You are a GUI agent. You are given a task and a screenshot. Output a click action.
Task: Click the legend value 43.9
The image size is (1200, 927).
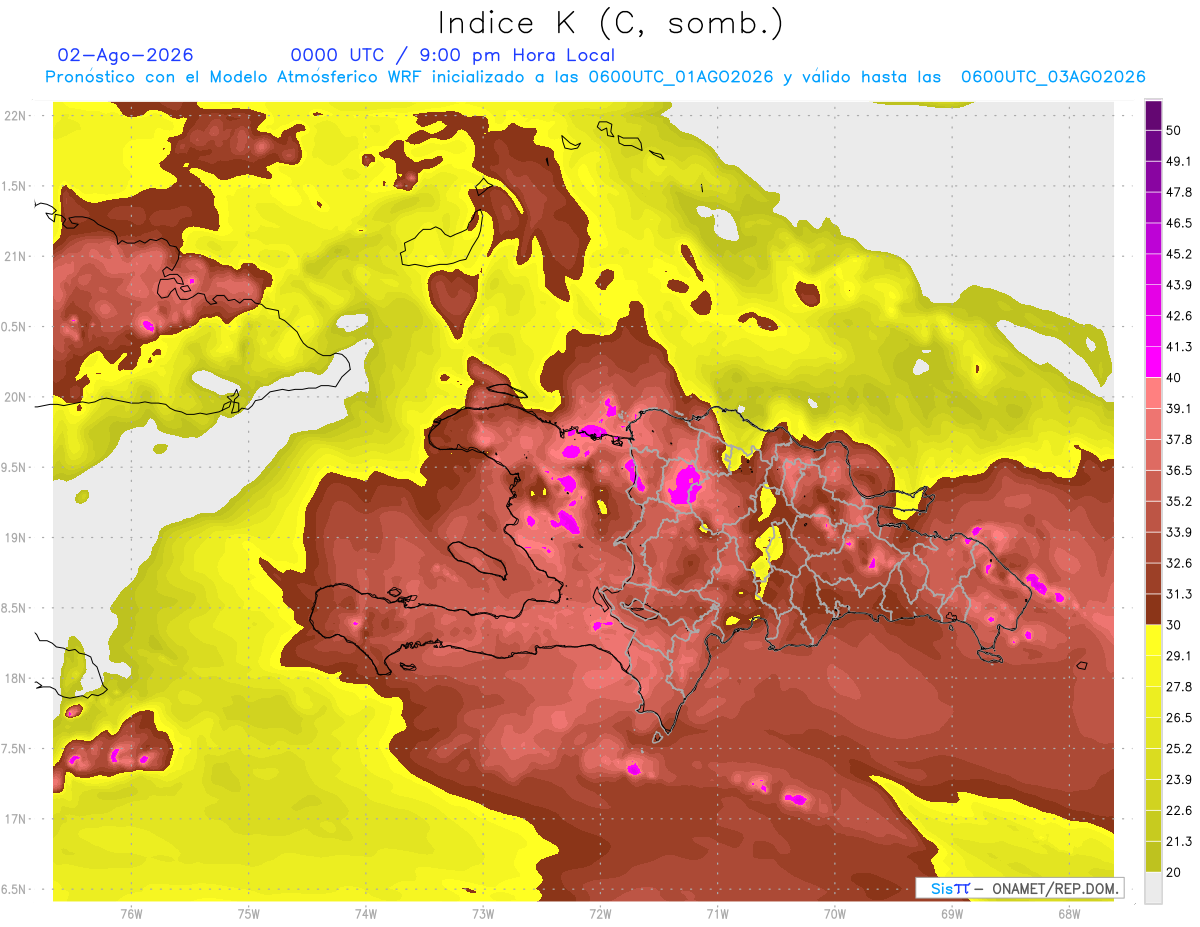pyautogui.click(x=1179, y=285)
